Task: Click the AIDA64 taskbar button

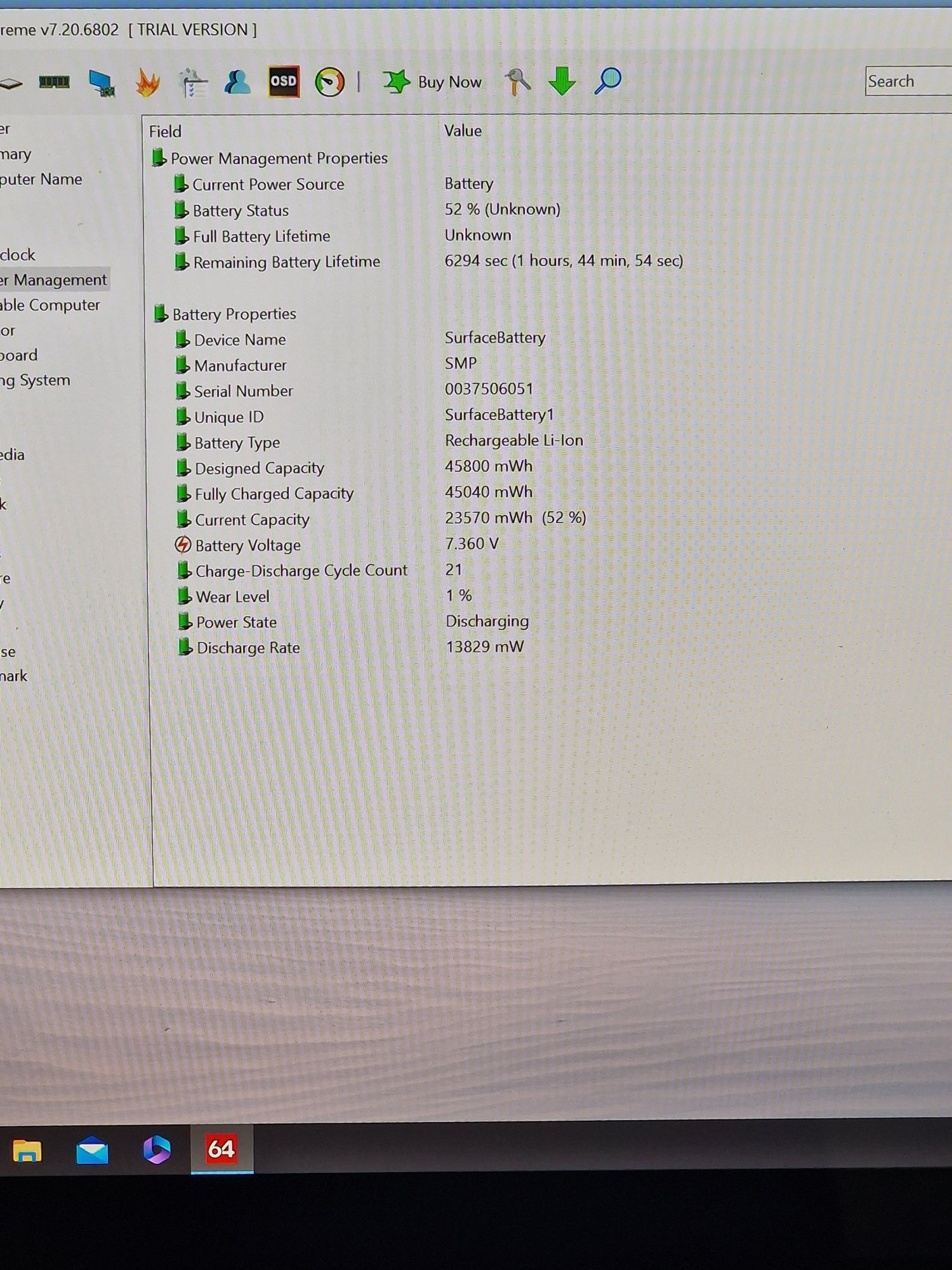Action: pyautogui.click(x=221, y=1149)
